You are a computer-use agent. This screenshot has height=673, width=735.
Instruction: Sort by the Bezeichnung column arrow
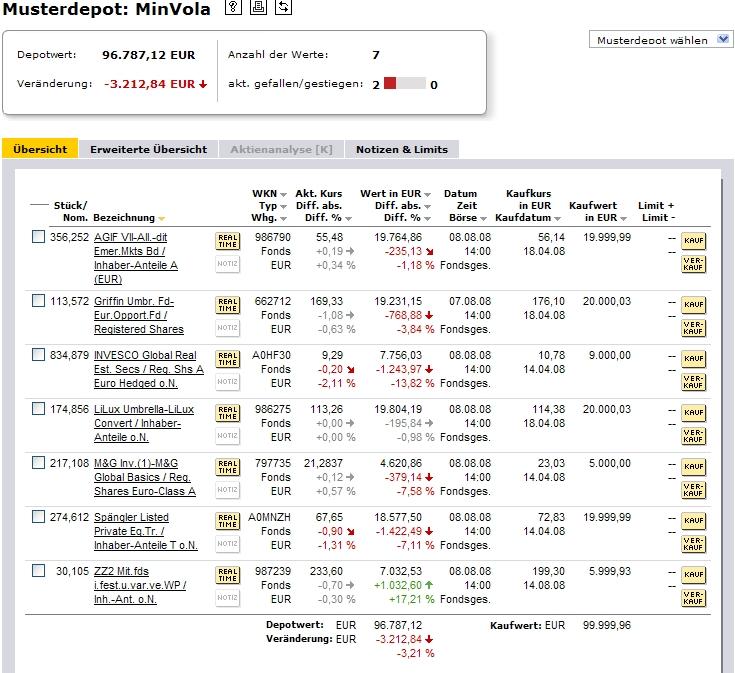(x=162, y=218)
